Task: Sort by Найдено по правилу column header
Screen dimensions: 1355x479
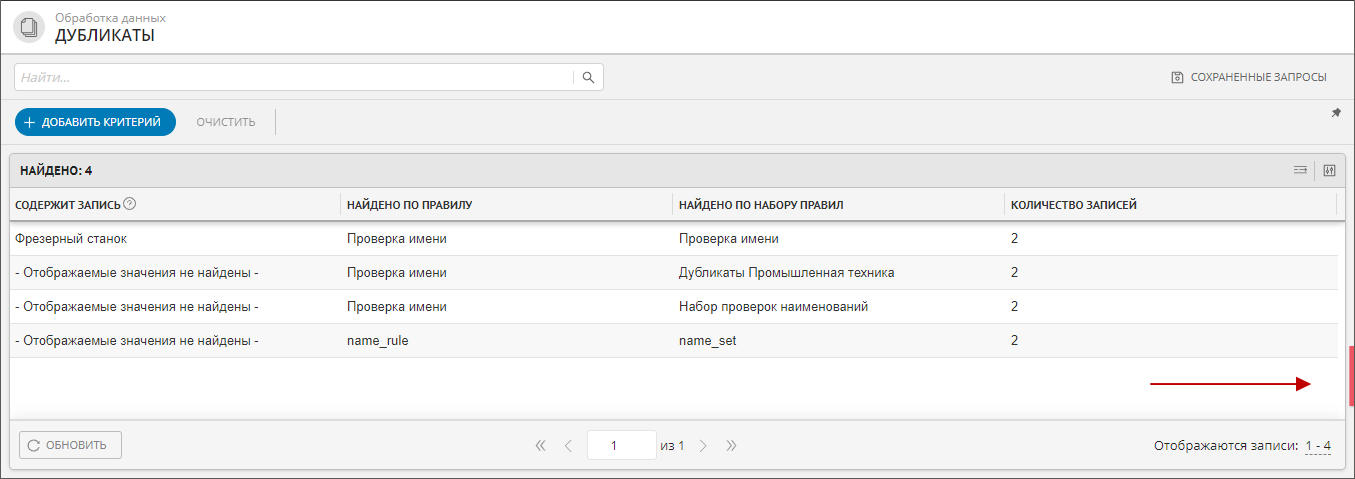Action: click(x=409, y=205)
